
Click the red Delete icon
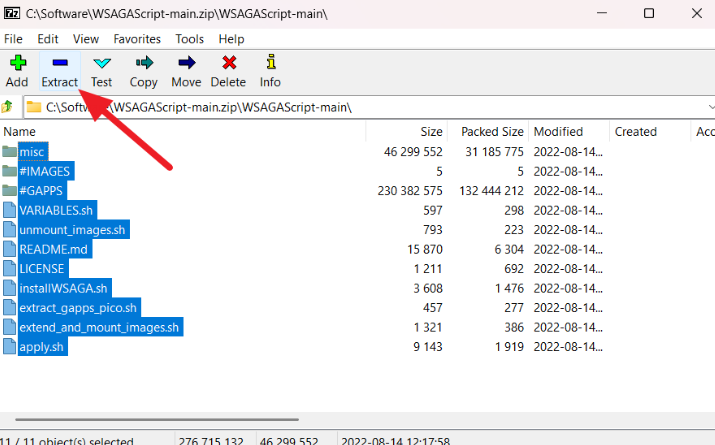229,62
